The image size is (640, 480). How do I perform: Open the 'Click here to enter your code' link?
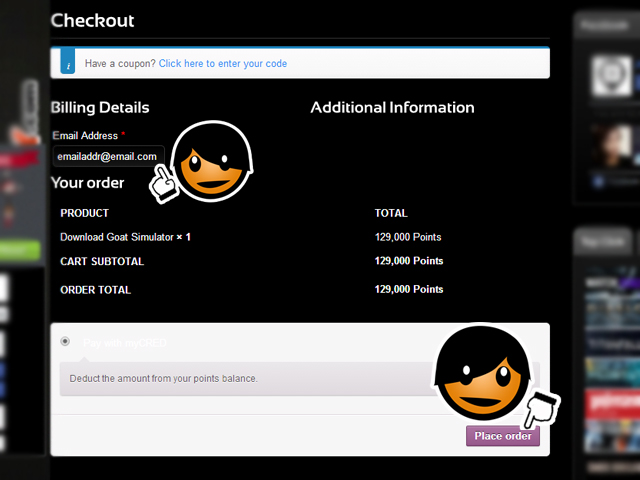tap(222, 63)
